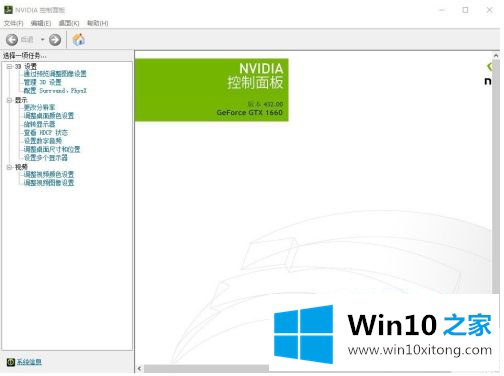Open the Home icon in toolbar
This screenshot has width=504, height=376.
(79, 40)
